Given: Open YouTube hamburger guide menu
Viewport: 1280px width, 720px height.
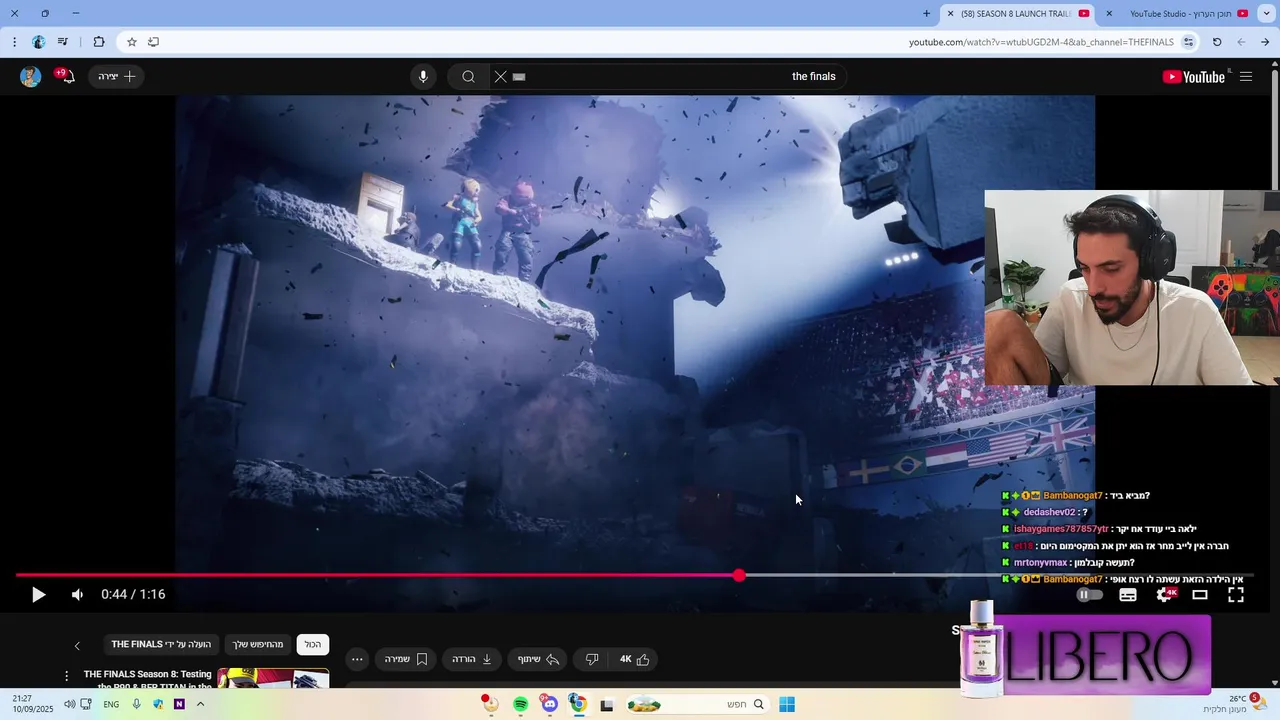Looking at the screenshot, I should (1246, 77).
